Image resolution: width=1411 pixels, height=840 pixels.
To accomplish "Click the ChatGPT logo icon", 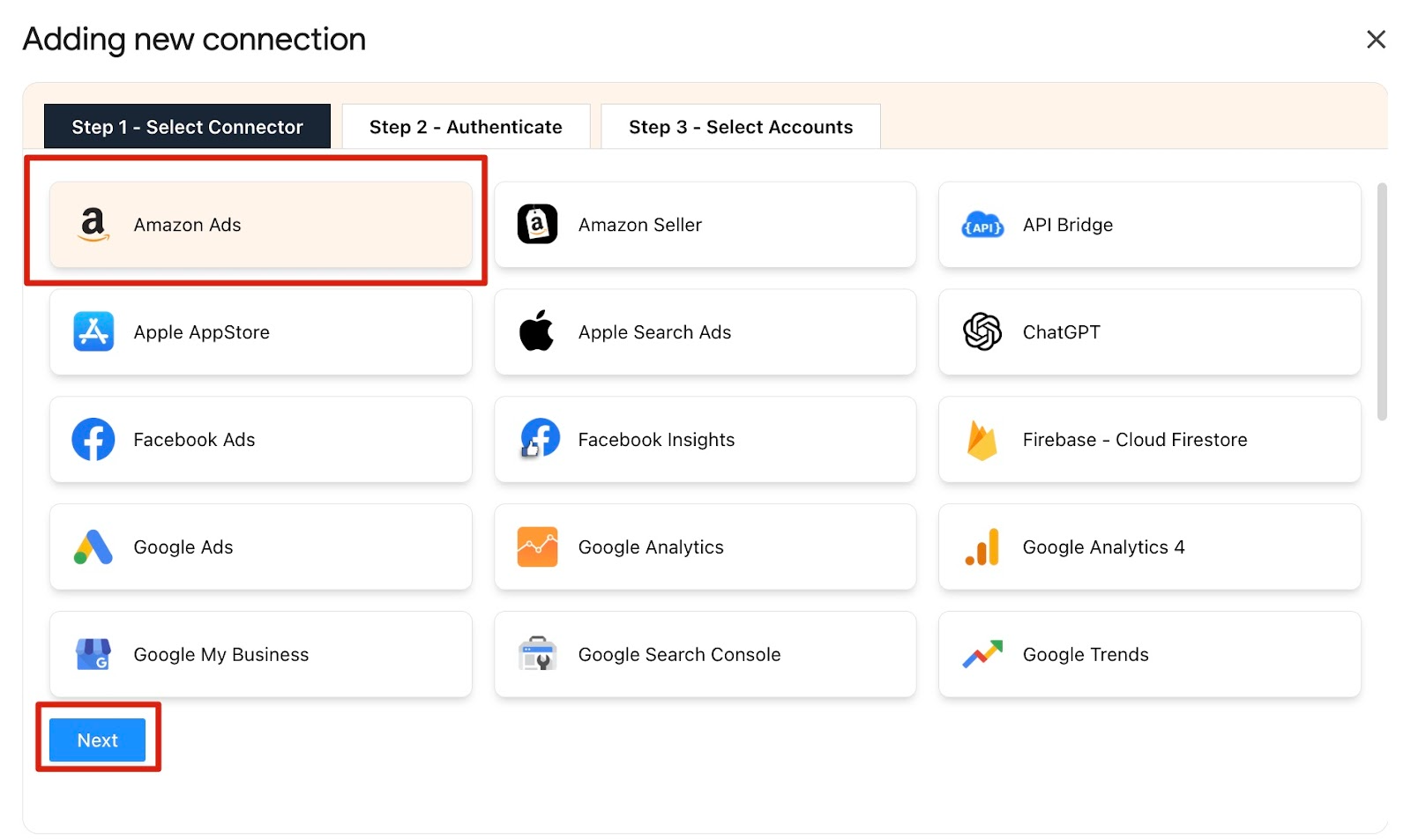I will coord(982,332).
